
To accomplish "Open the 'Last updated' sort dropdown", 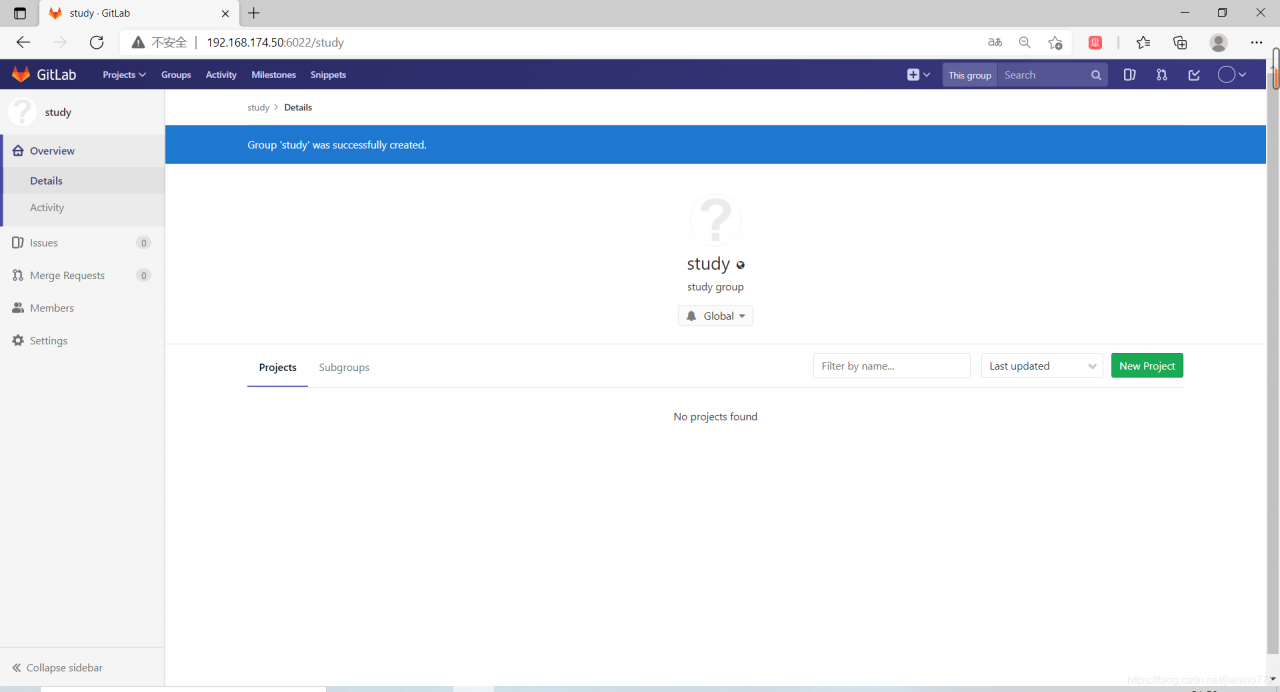I will point(1042,366).
